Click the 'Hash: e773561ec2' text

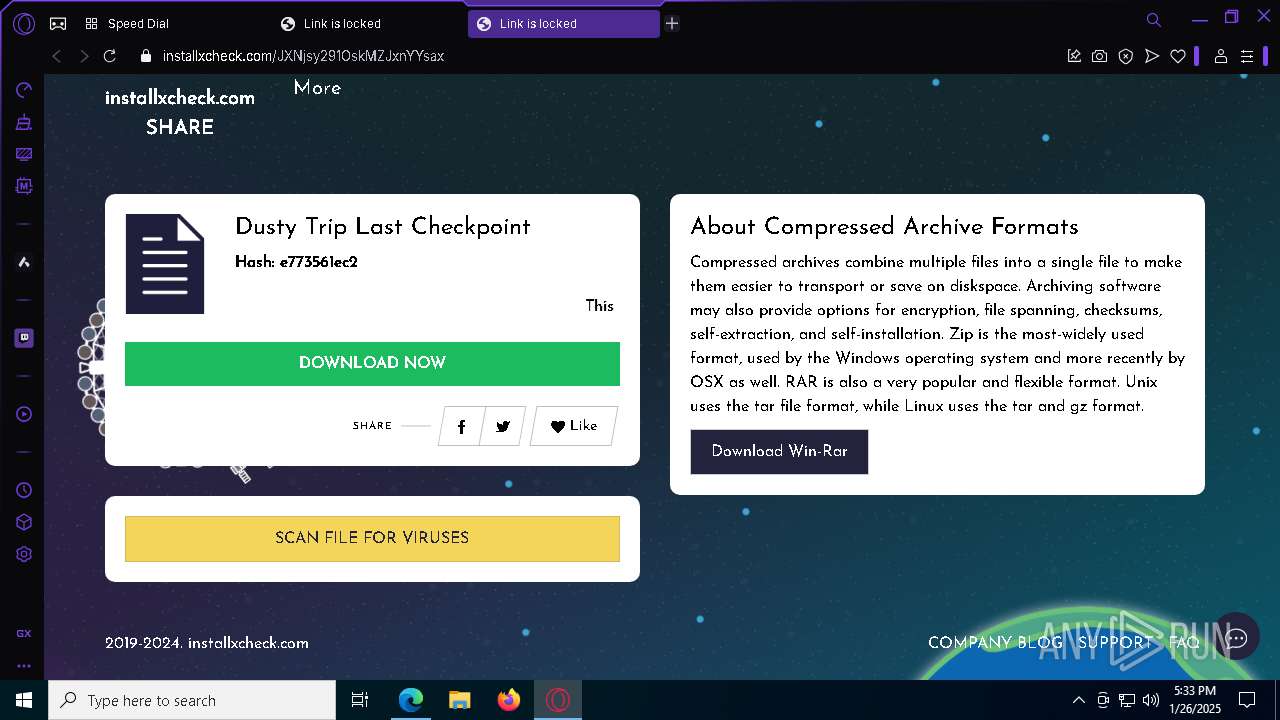pos(296,262)
